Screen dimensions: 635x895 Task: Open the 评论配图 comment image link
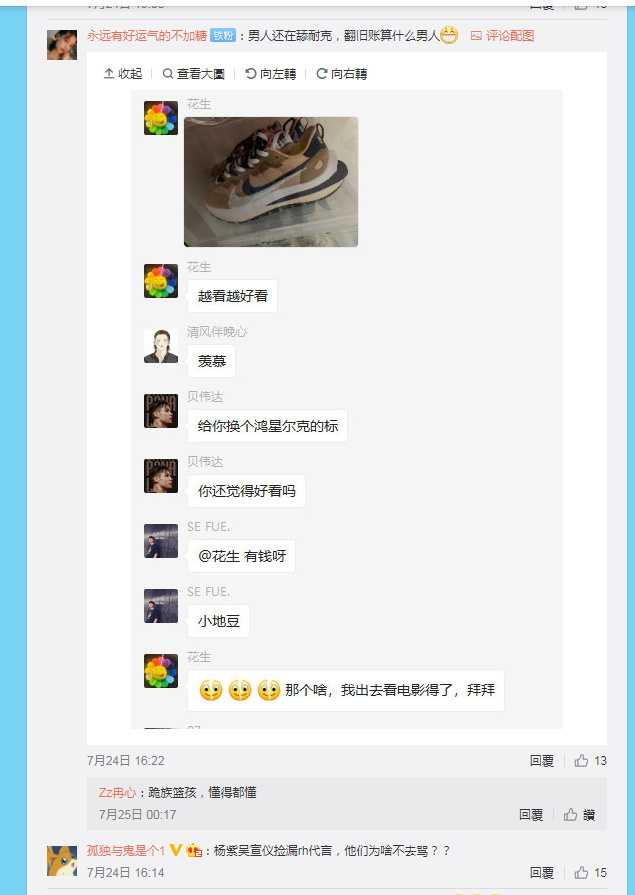coord(502,36)
